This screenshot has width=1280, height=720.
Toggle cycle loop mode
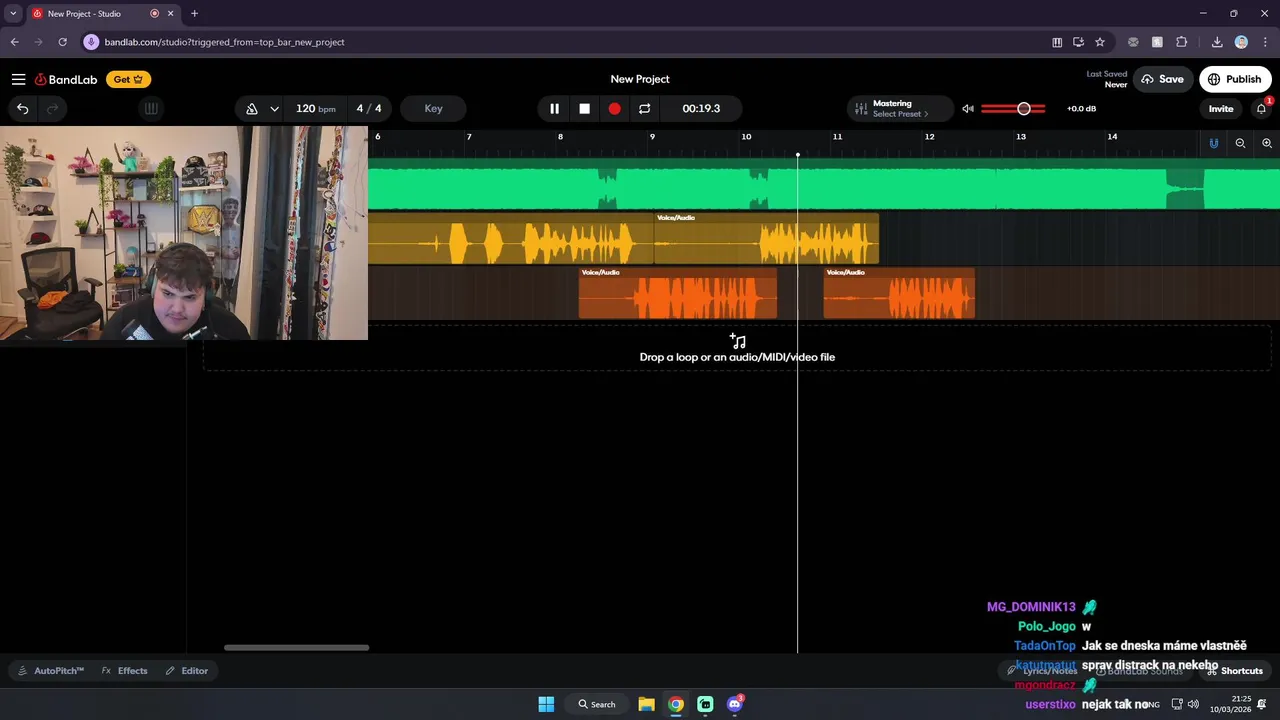pos(644,108)
